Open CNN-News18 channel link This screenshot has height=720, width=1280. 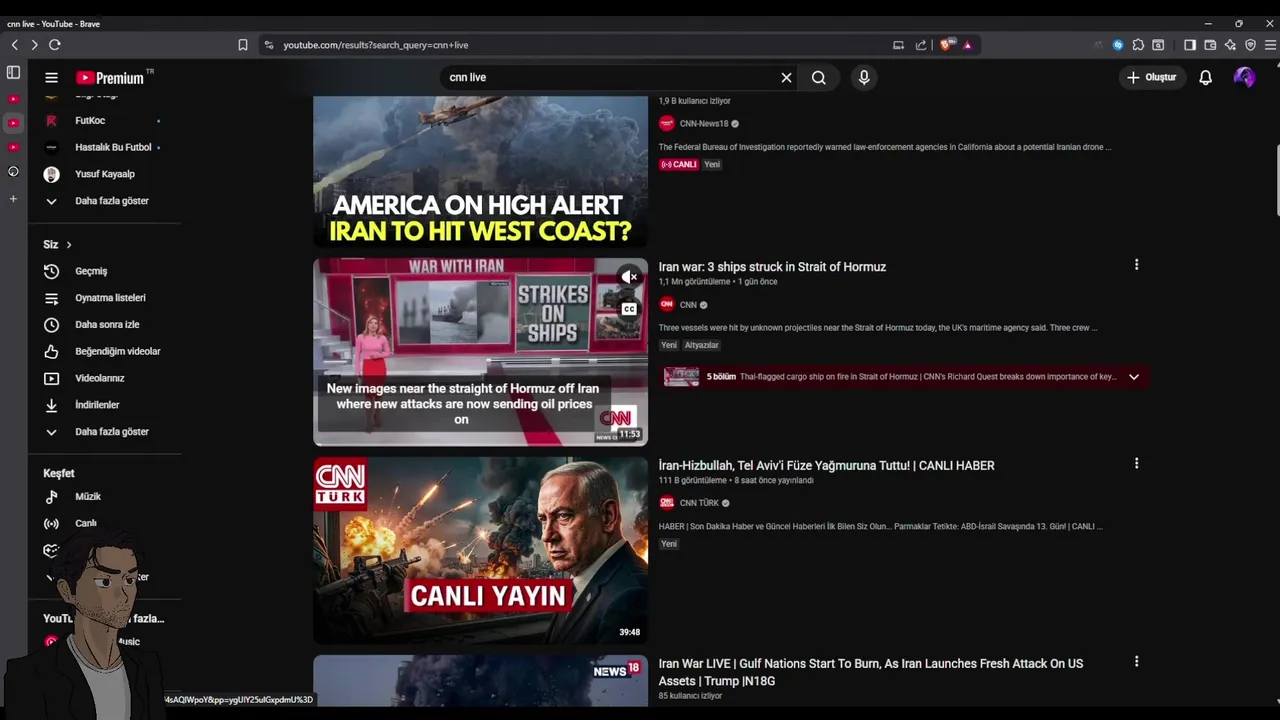(x=704, y=124)
